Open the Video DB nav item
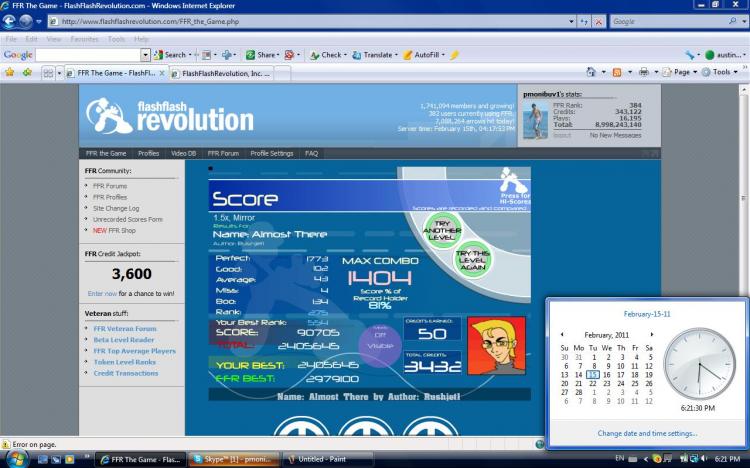 [183, 154]
